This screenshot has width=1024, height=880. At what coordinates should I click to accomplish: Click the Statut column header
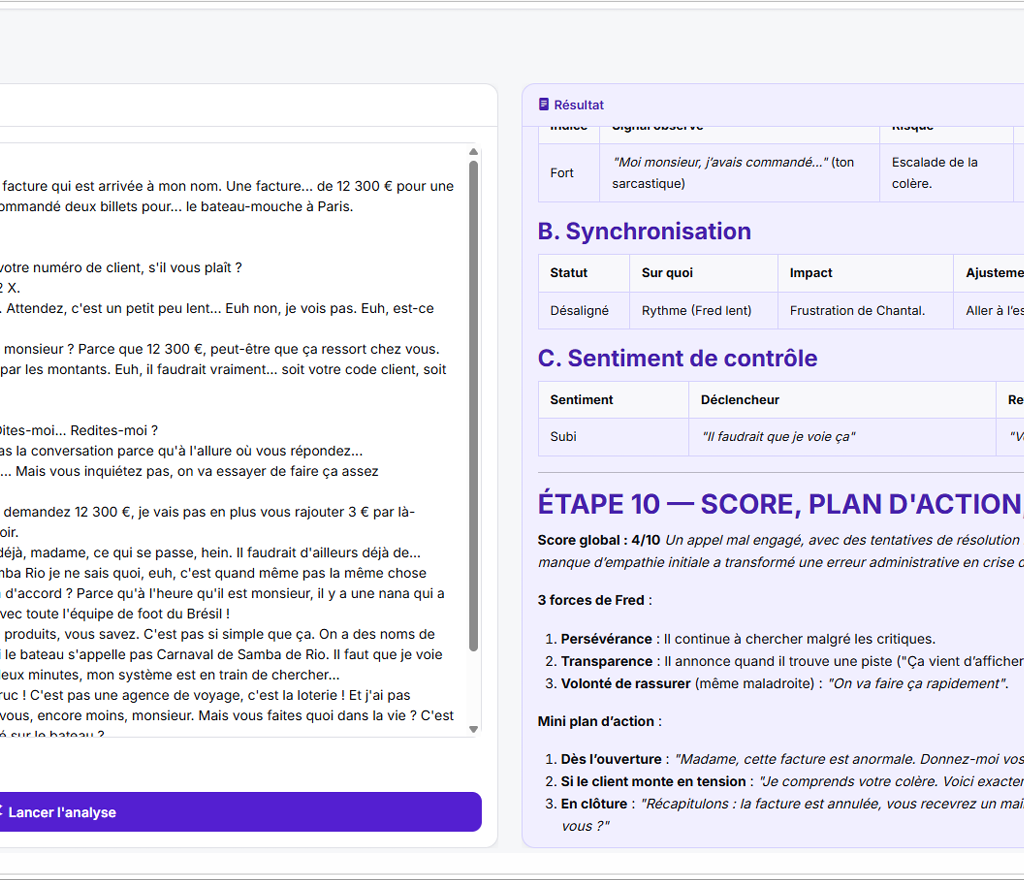[x=584, y=273]
